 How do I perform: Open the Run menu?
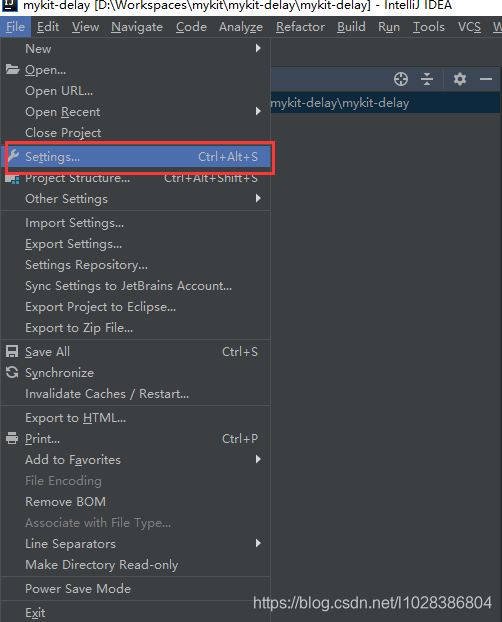click(x=389, y=27)
